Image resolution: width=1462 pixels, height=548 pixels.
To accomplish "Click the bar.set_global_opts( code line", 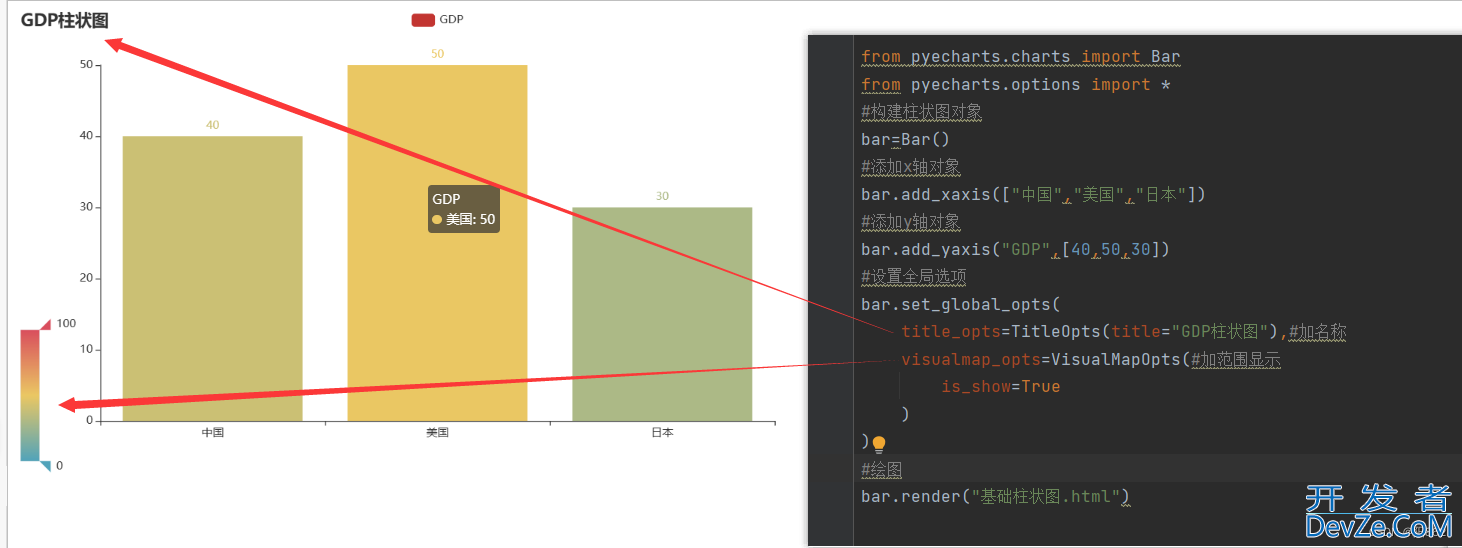I will tap(960, 304).
